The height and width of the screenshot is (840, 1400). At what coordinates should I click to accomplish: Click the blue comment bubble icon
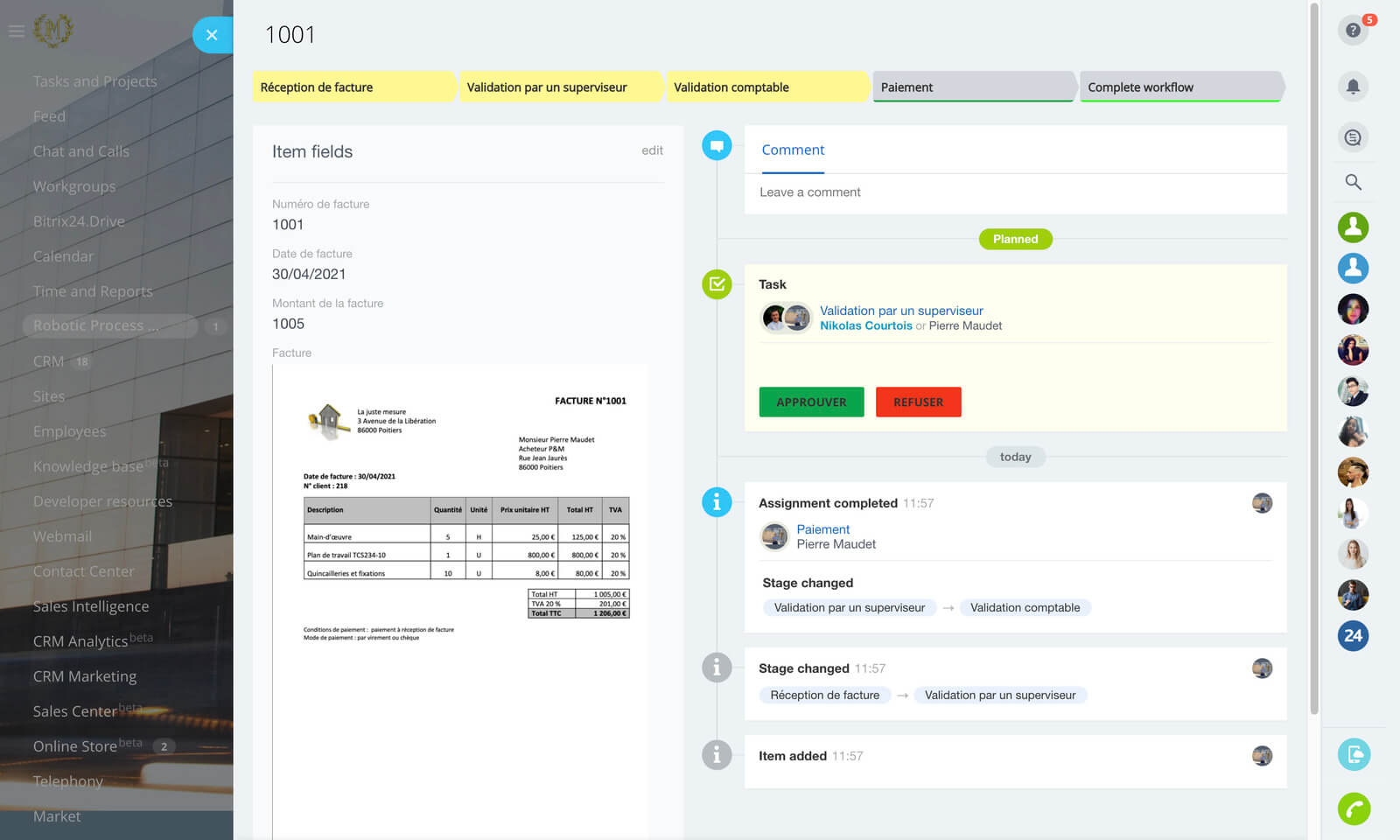[717, 145]
